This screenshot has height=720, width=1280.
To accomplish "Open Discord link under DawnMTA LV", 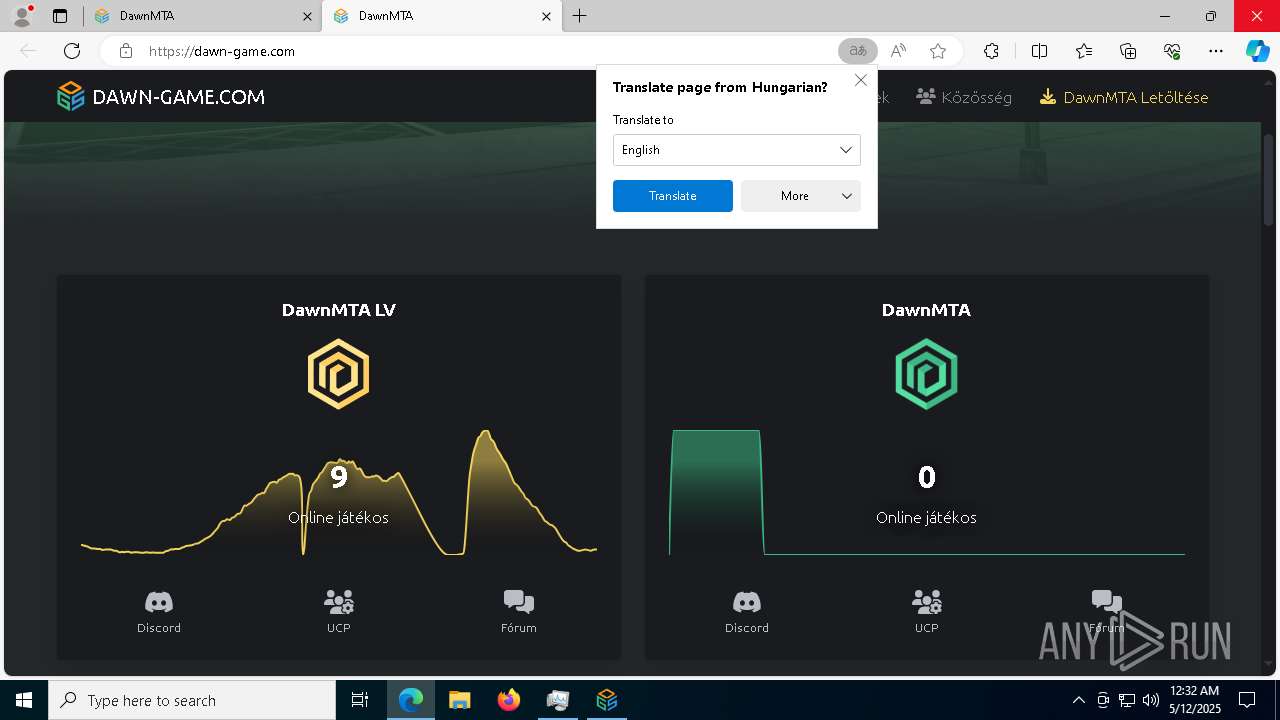I will (159, 611).
